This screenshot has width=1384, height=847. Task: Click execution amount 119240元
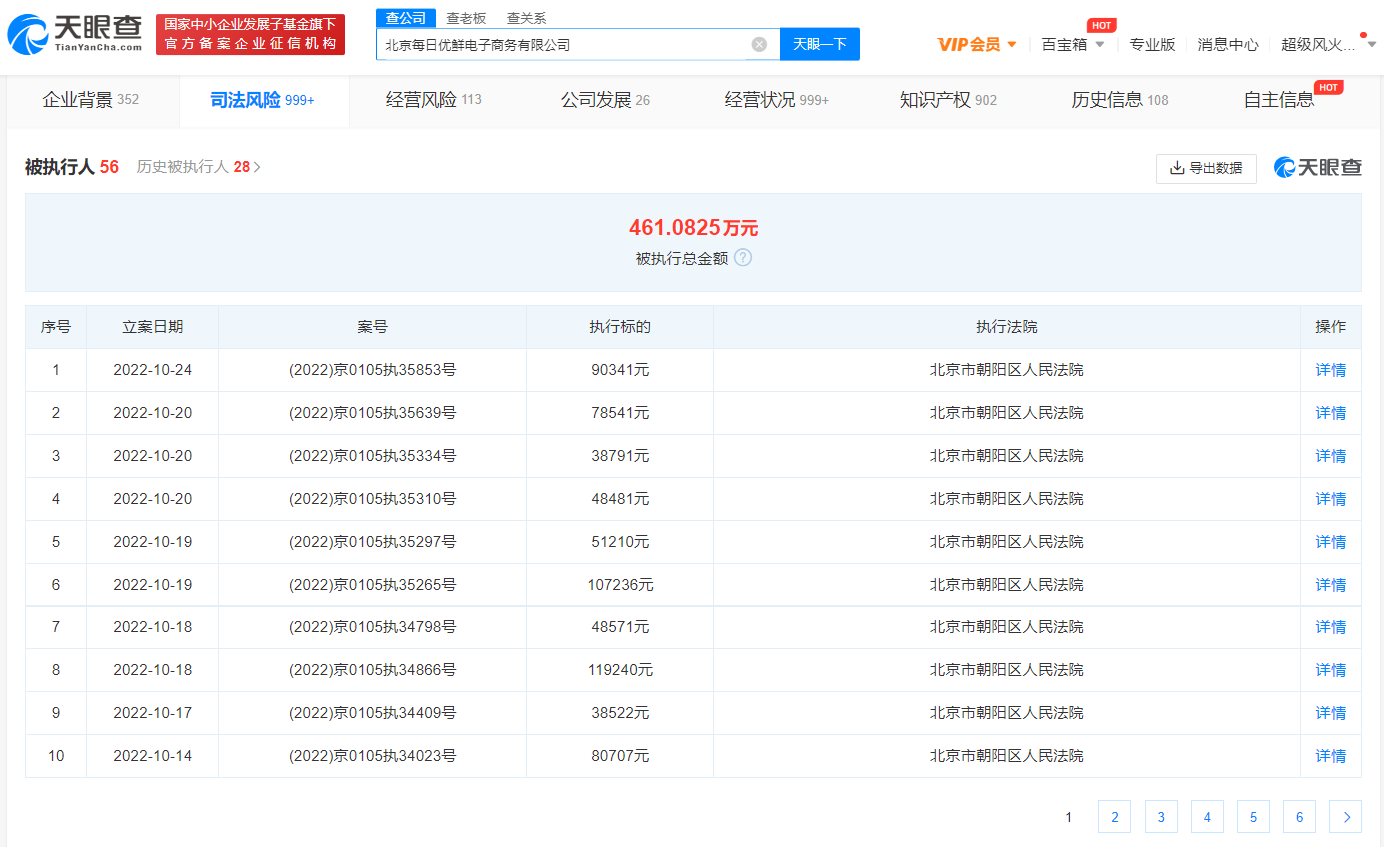point(620,670)
